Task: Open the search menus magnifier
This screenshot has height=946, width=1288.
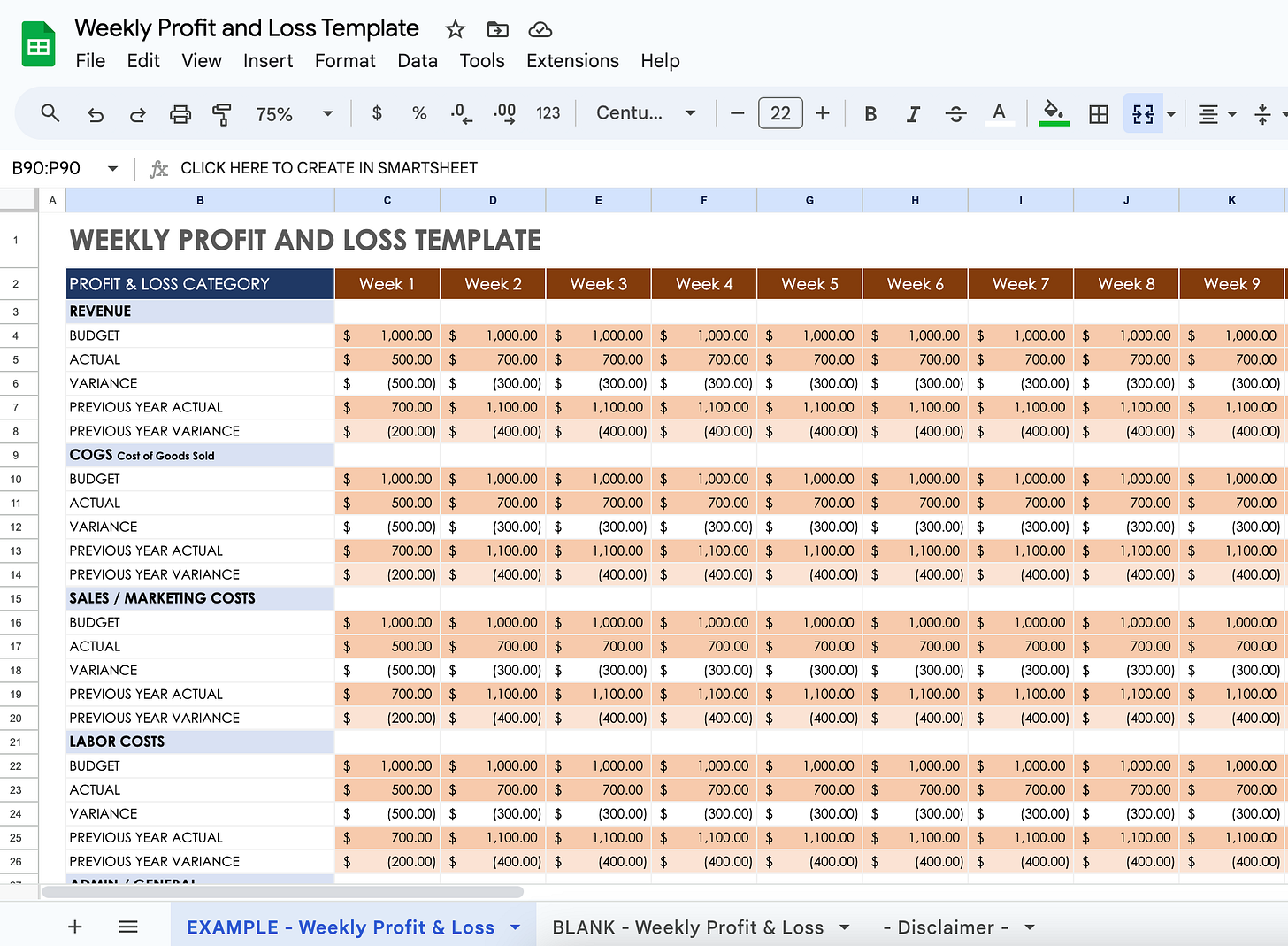Action: 50,113
